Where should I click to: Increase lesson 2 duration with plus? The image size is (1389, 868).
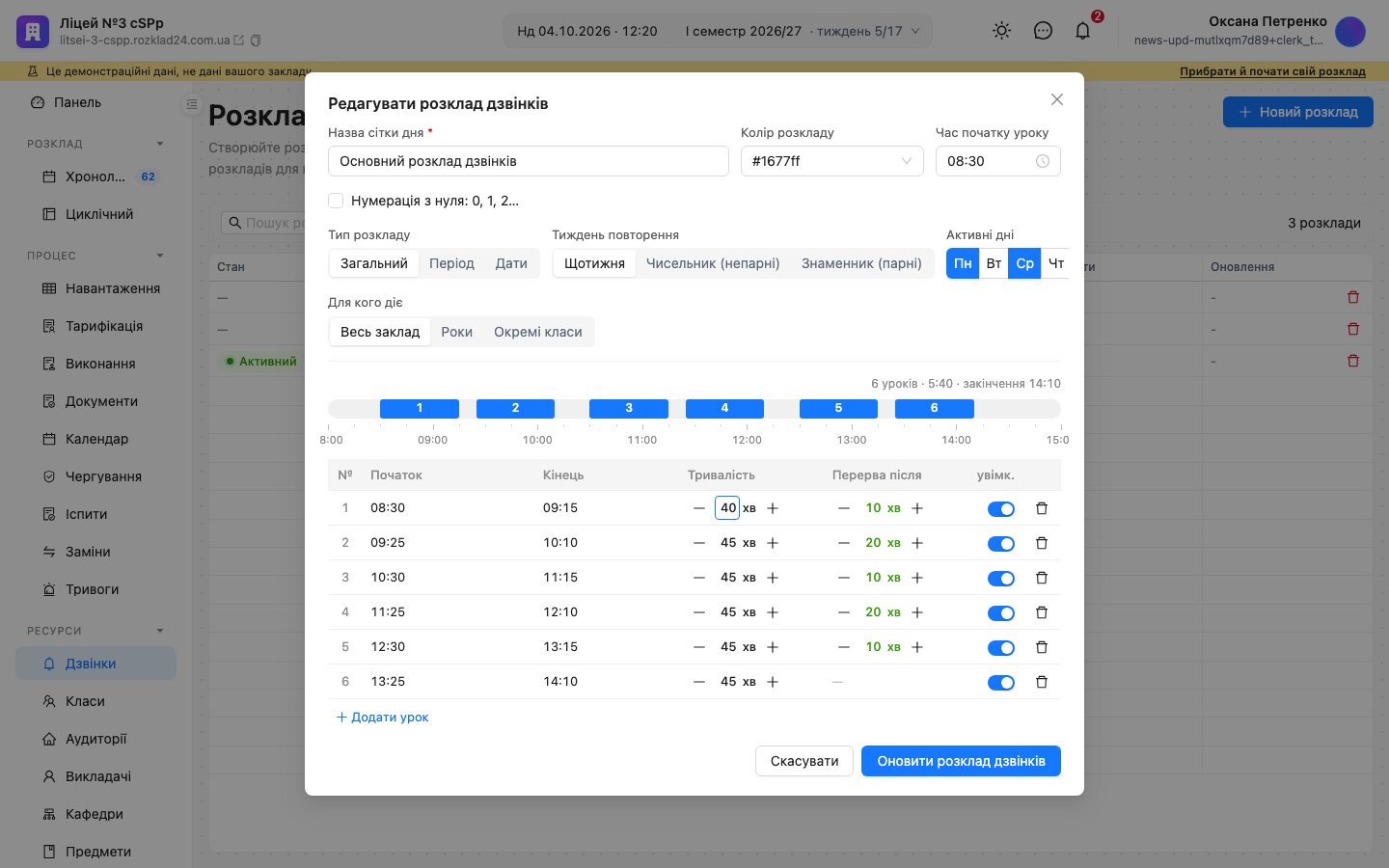pos(773,543)
